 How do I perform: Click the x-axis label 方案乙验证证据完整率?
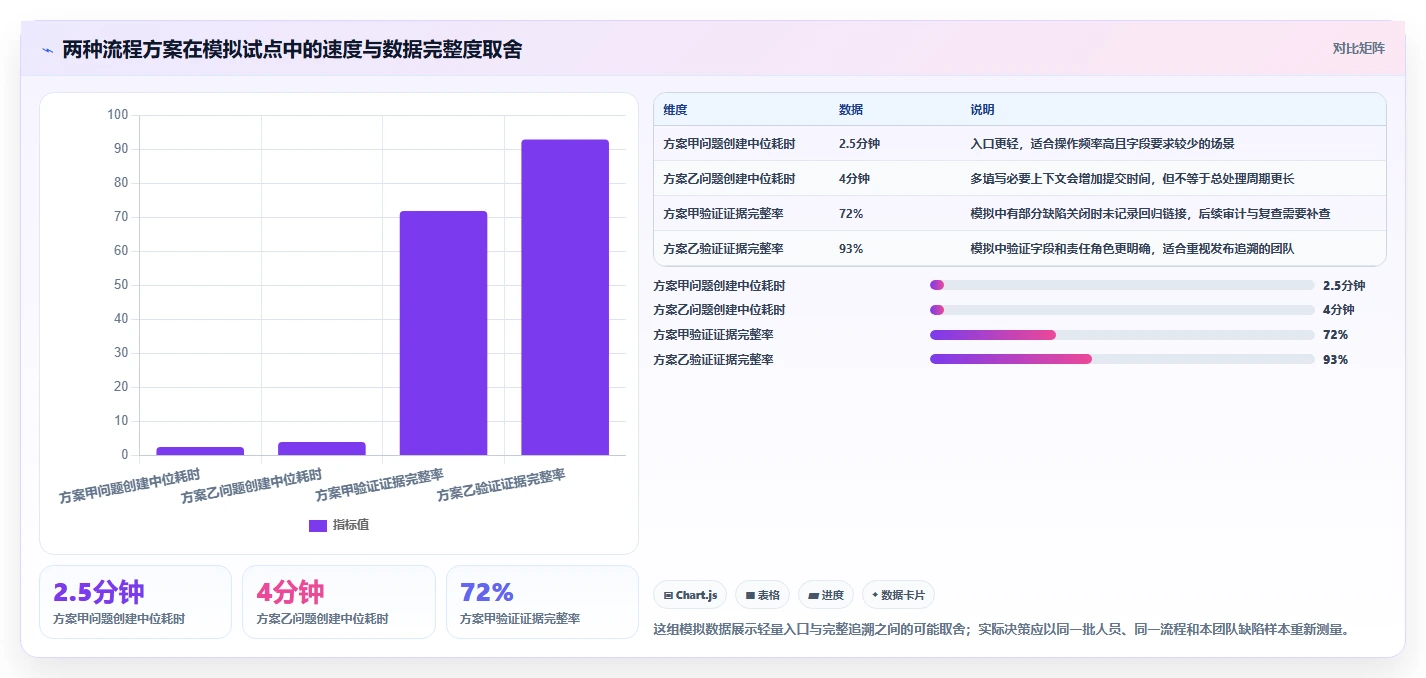[x=501, y=486]
